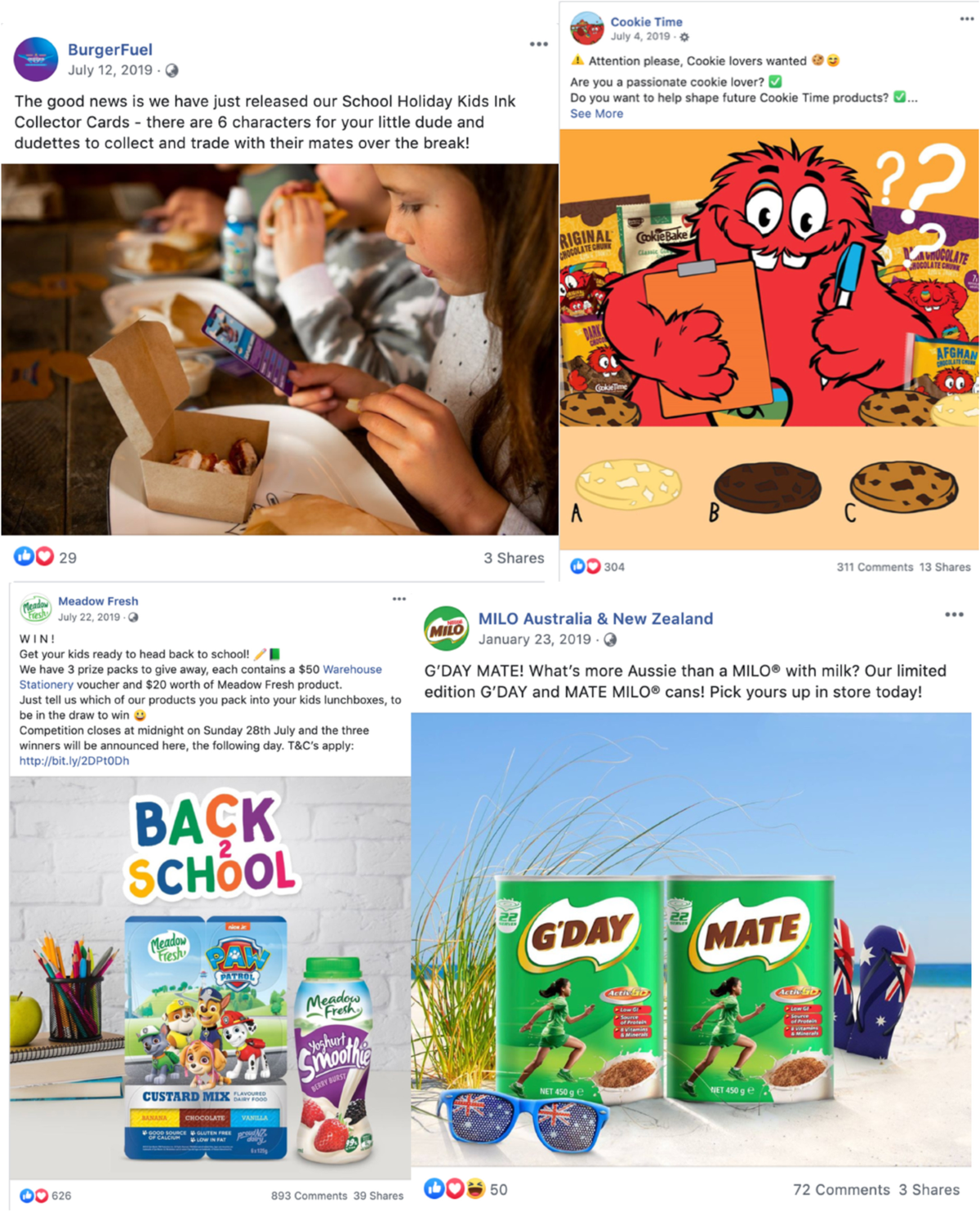
Task: Show the 311 Comments on Cookie Time post
Action: coord(875,567)
